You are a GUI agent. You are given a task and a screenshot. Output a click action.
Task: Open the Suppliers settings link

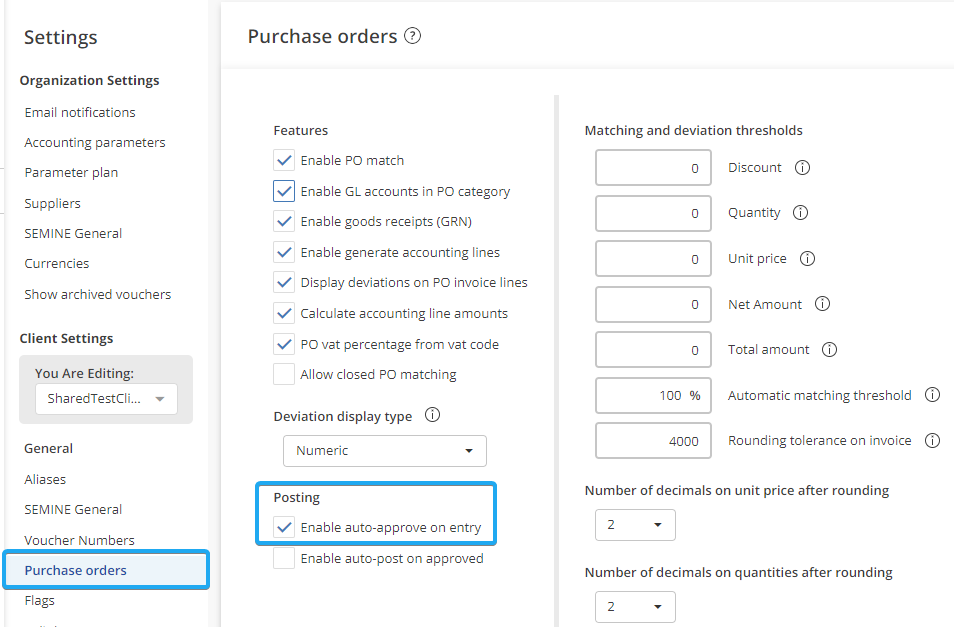53,203
